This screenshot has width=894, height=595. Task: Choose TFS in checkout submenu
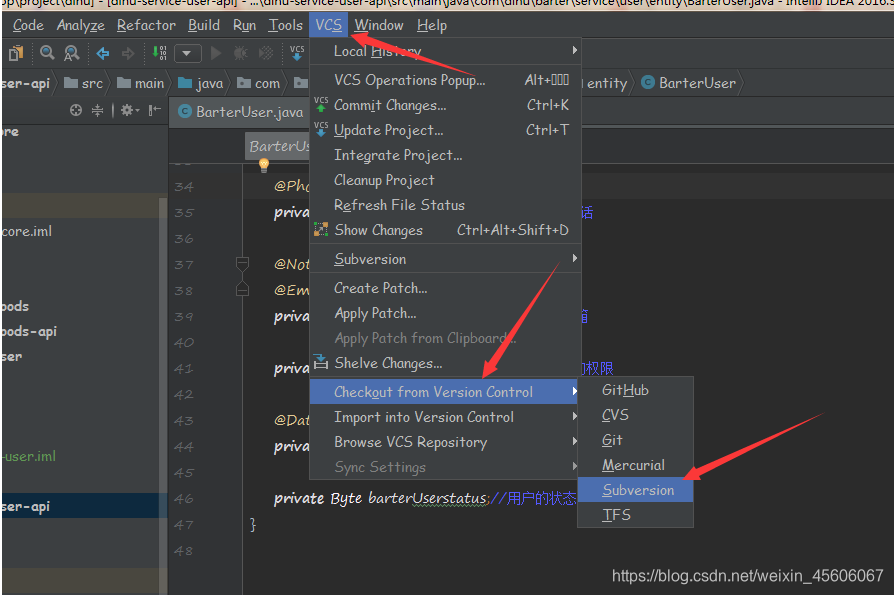[x=635, y=515]
